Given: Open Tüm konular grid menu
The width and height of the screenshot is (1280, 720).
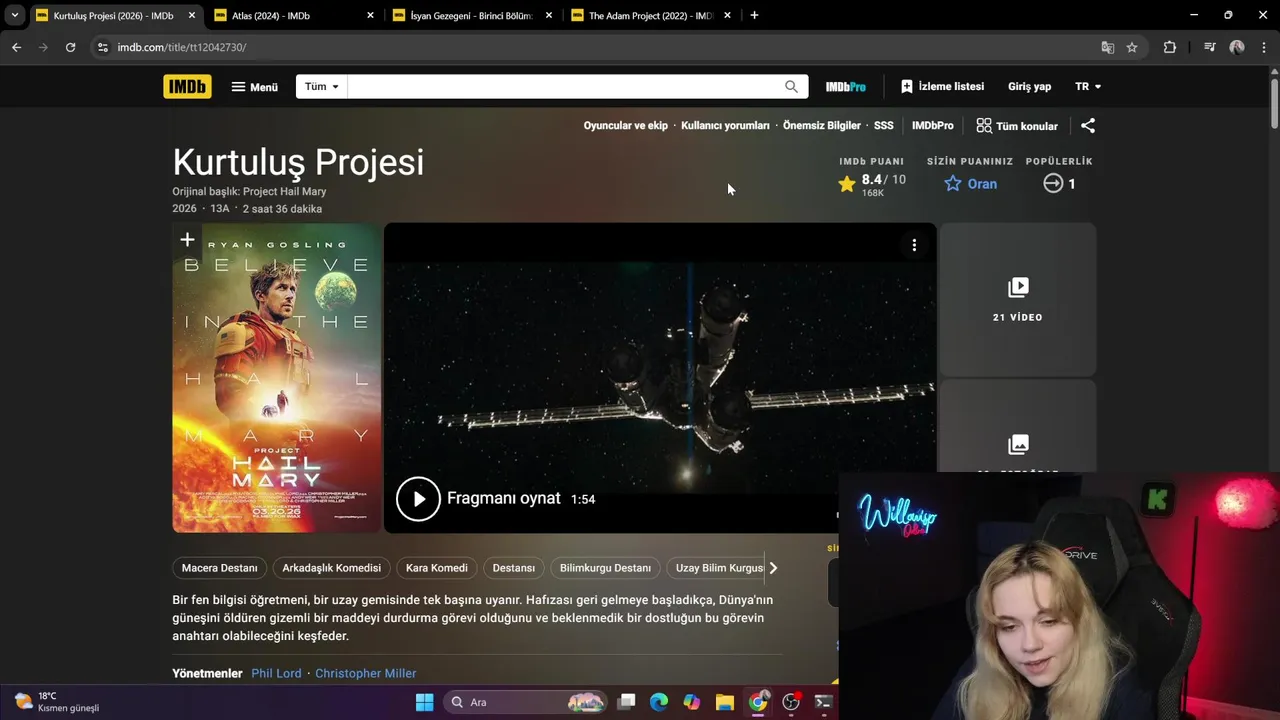Looking at the screenshot, I should coord(1017,126).
